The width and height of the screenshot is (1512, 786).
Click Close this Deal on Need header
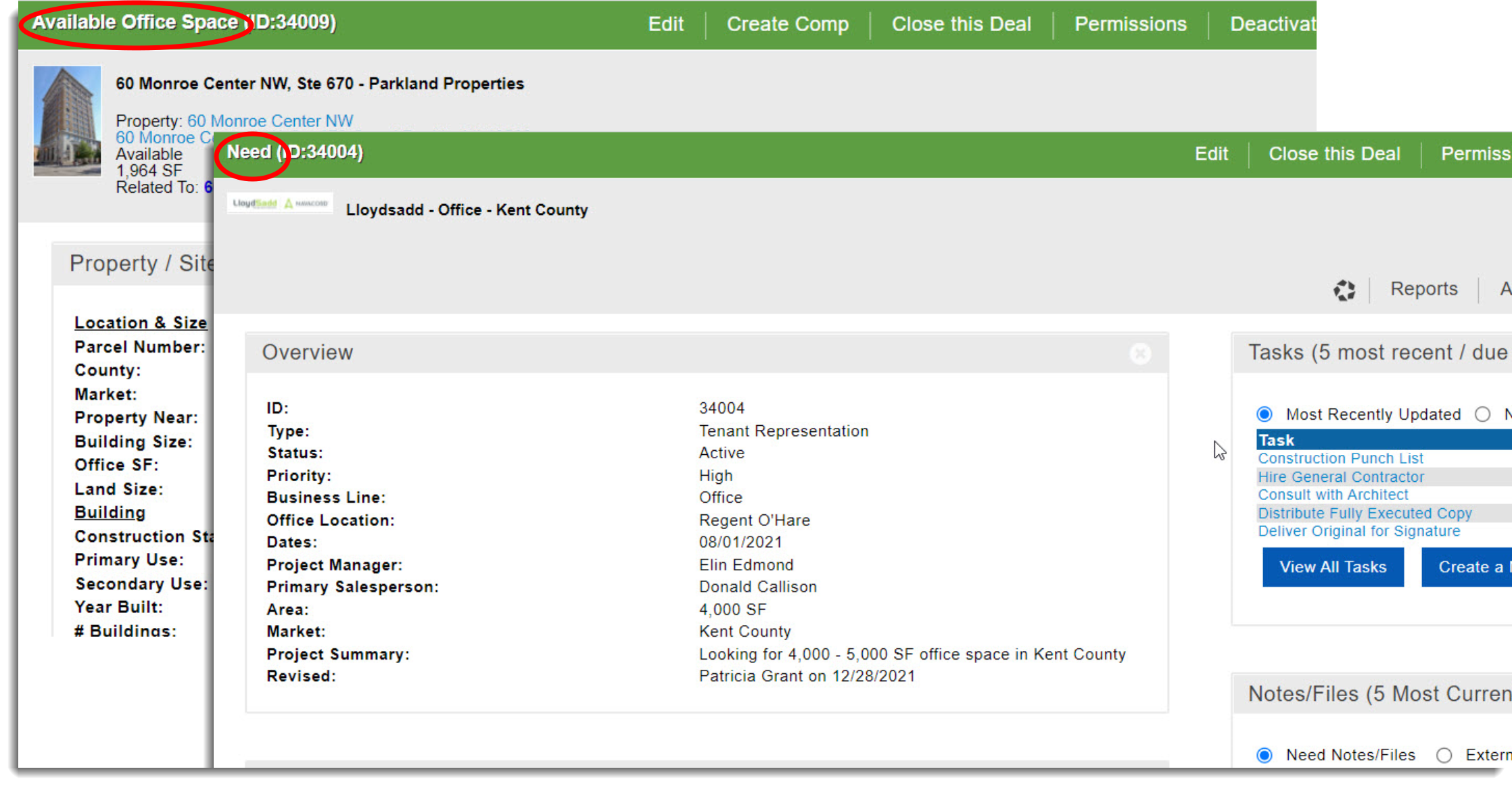(x=1333, y=154)
